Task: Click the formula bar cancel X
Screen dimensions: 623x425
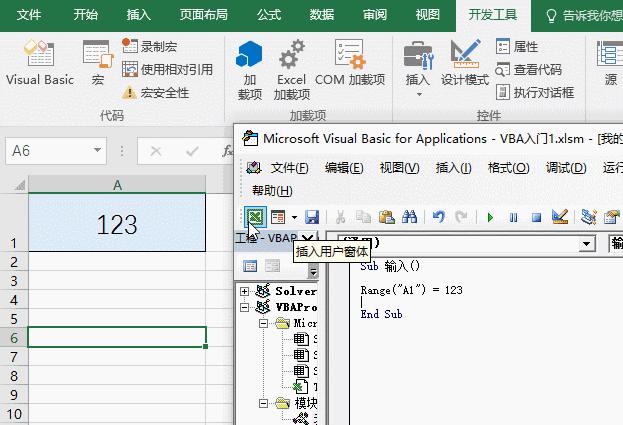Action: click(156, 151)
